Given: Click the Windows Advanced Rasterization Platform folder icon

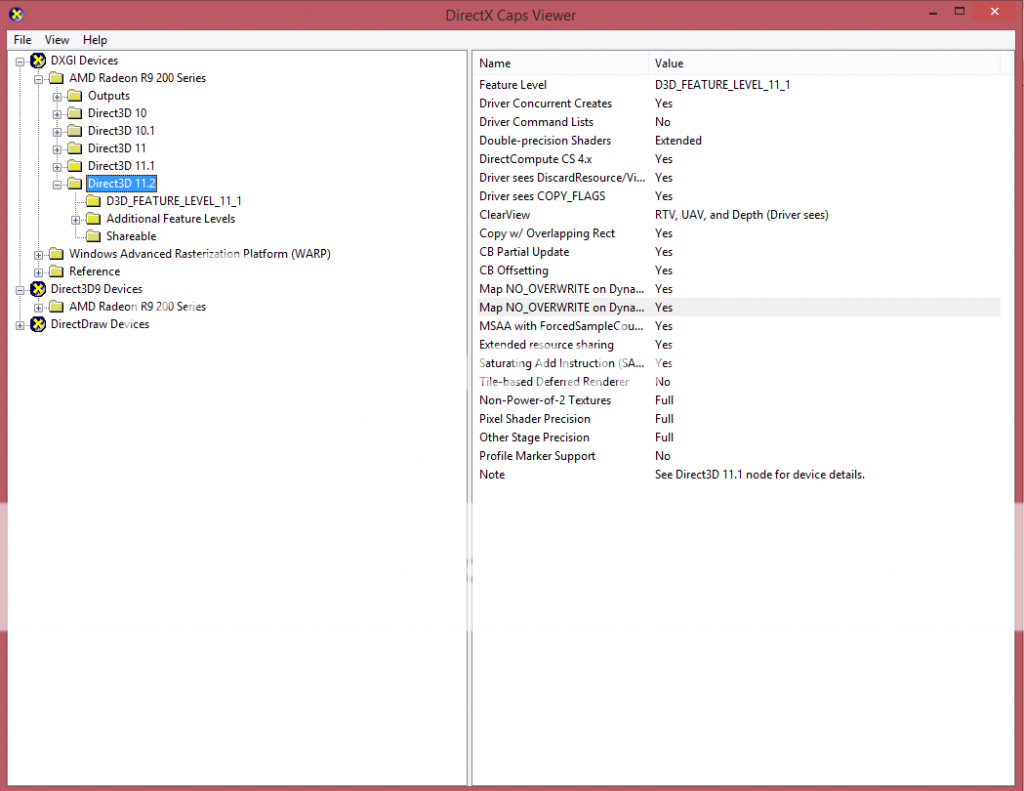Looking at the screenshot, I should coord(56,254).
